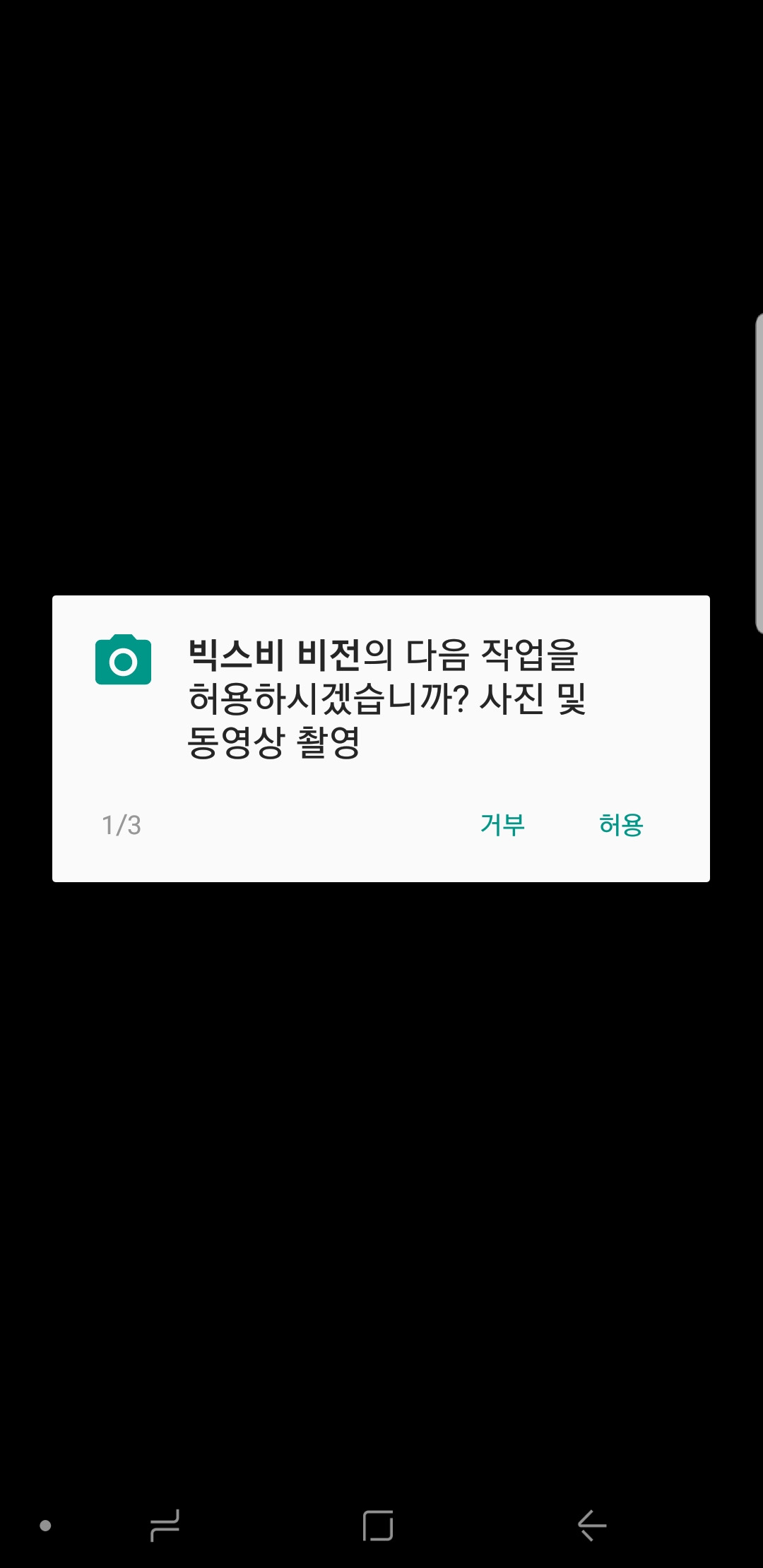Screen dimensions: 763x1568
Task: Open the Edge panel handle on the right edge
Action: click(x=758, y=473)
